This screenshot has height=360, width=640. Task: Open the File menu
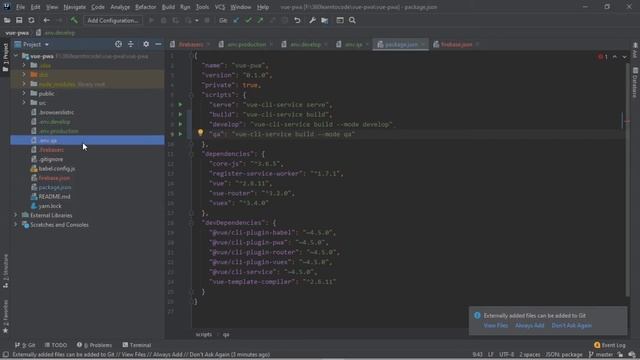tap(20, 7)
